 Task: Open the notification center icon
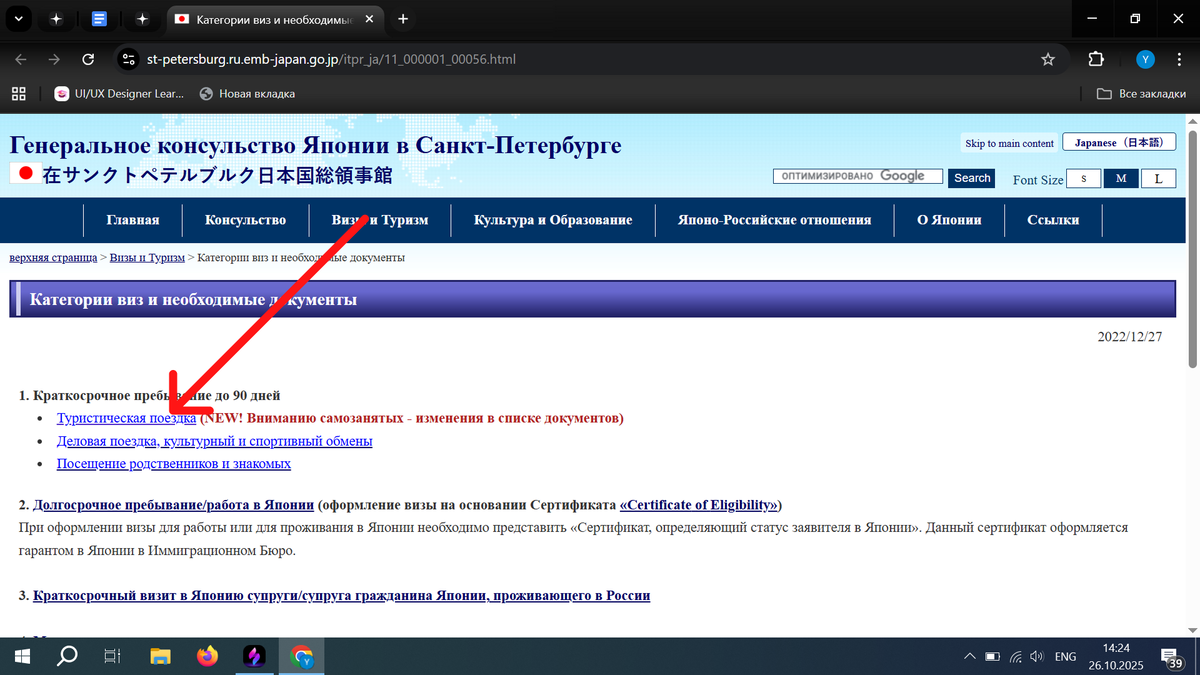1172,657
